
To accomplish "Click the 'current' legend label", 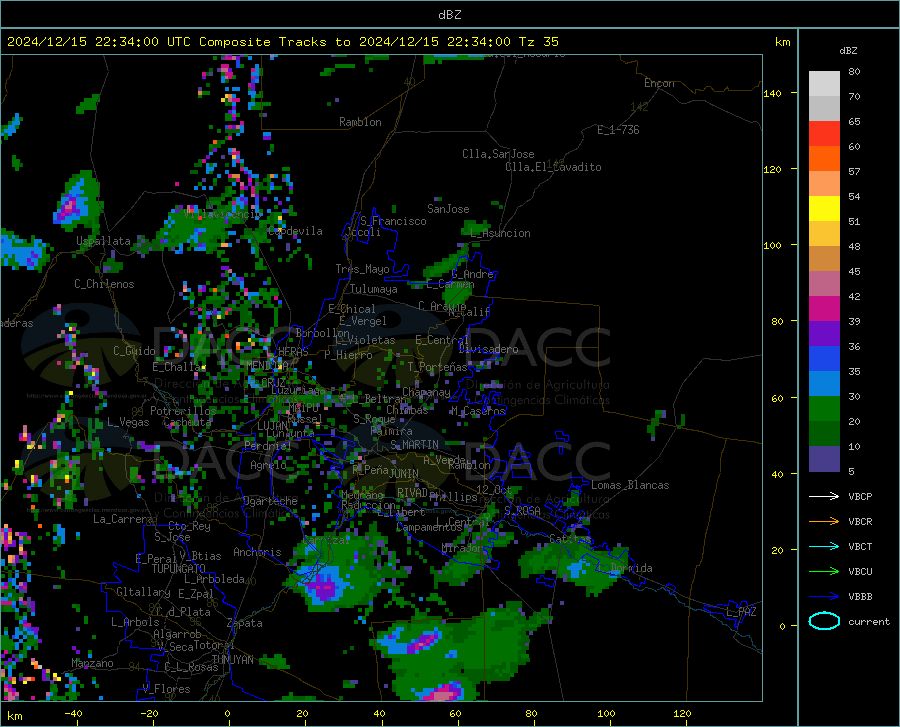I will click(x=869, y=621).
